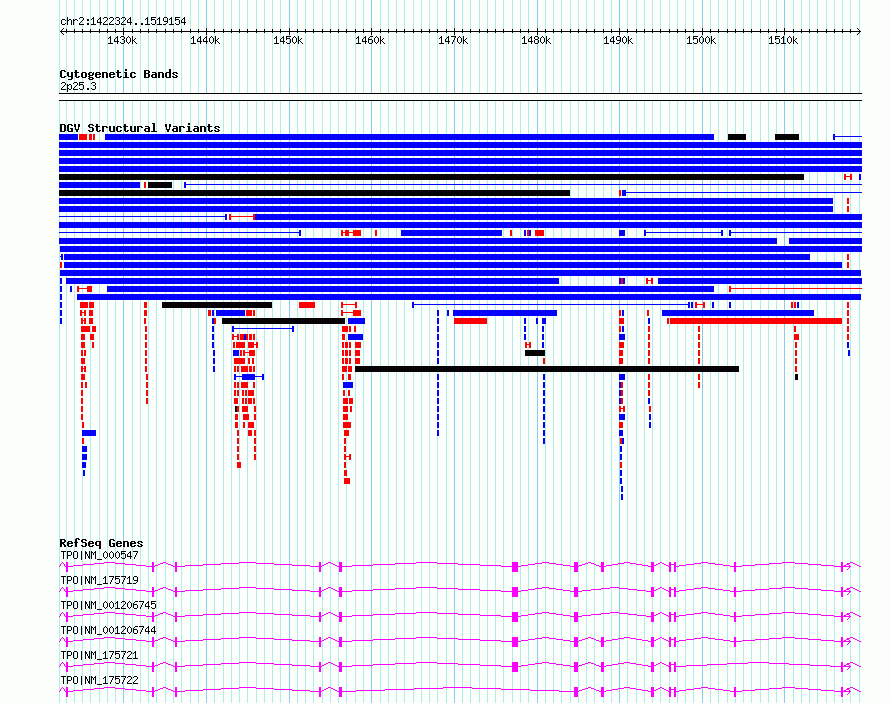Select the DGV Structural Variants track title
This screenshot has width=890, height=703.
click(x=140, y=128)
